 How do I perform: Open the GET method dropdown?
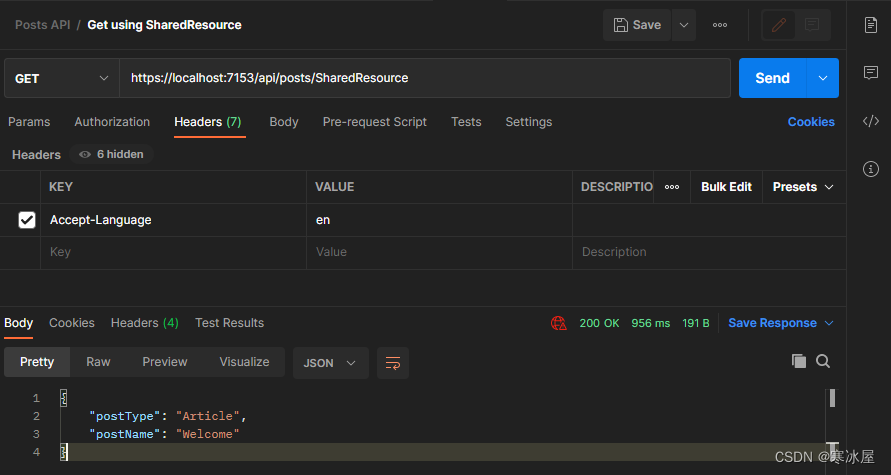61,78
